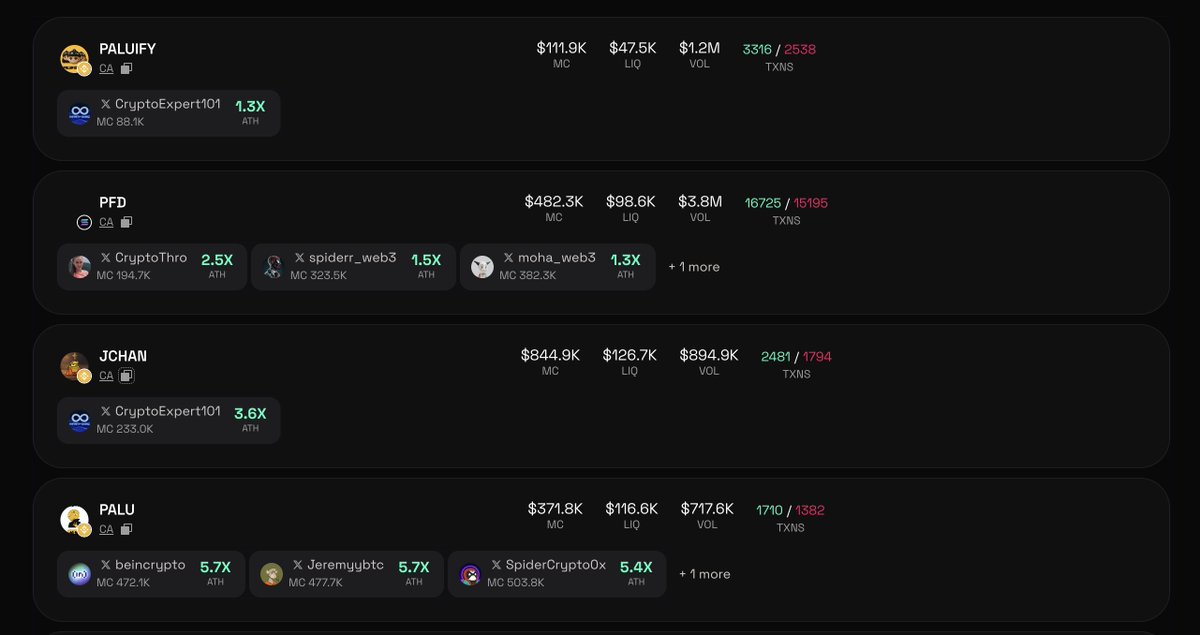
Task: Open moha_web3 caller card
Action: tap(557, 267)
